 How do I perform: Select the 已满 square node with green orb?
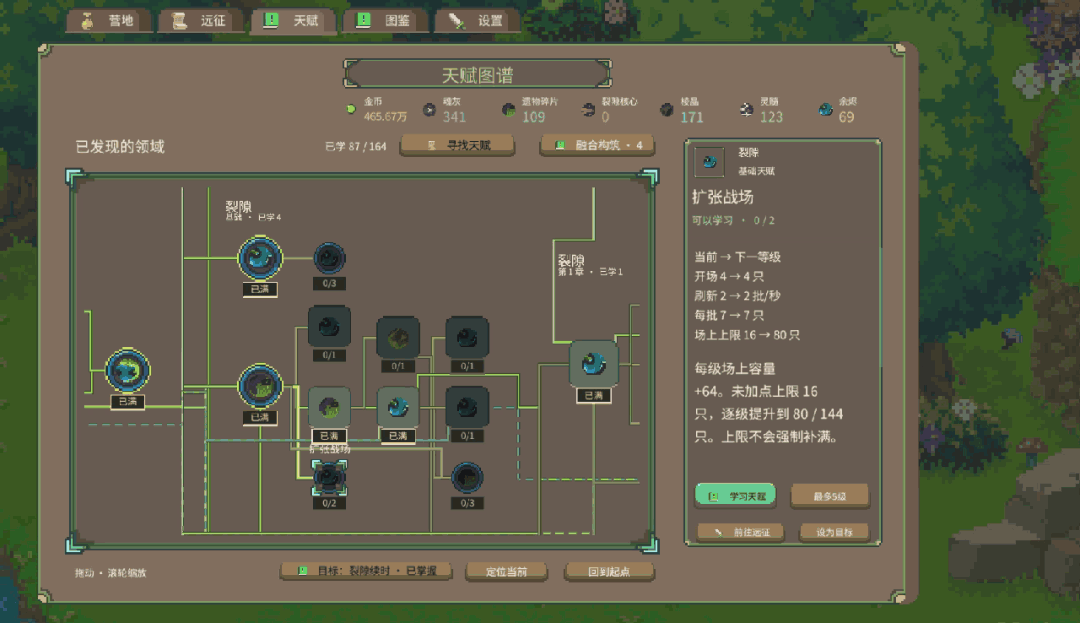pos(329,408)
